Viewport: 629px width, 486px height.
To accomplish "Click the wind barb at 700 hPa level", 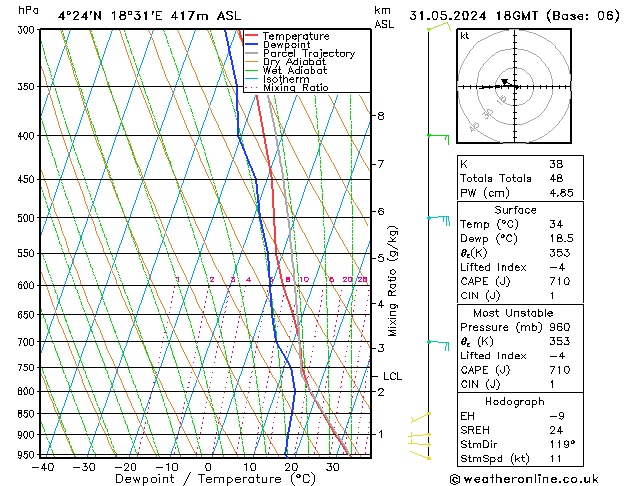I will [x=438, y=345].
